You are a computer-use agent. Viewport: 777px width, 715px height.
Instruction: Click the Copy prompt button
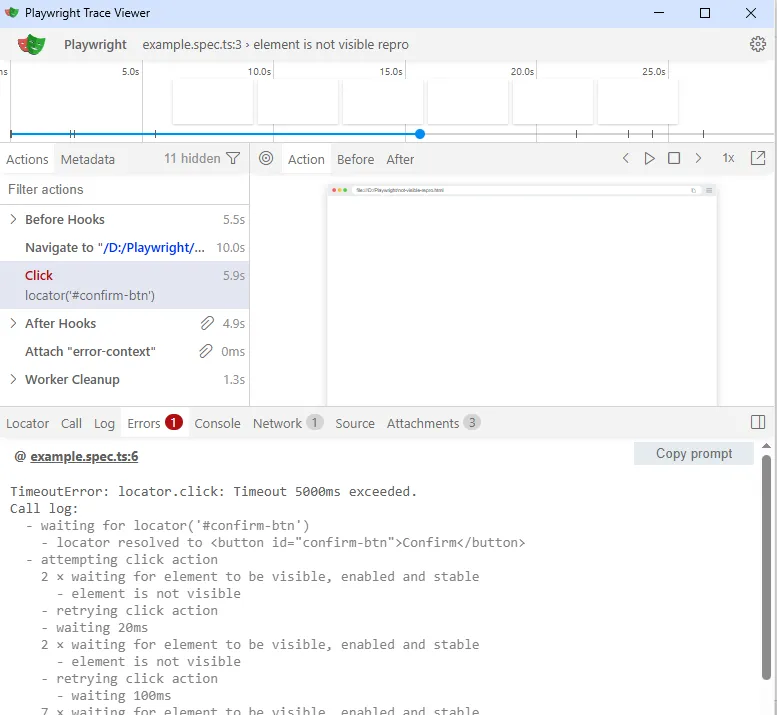(x=693, y=453)
